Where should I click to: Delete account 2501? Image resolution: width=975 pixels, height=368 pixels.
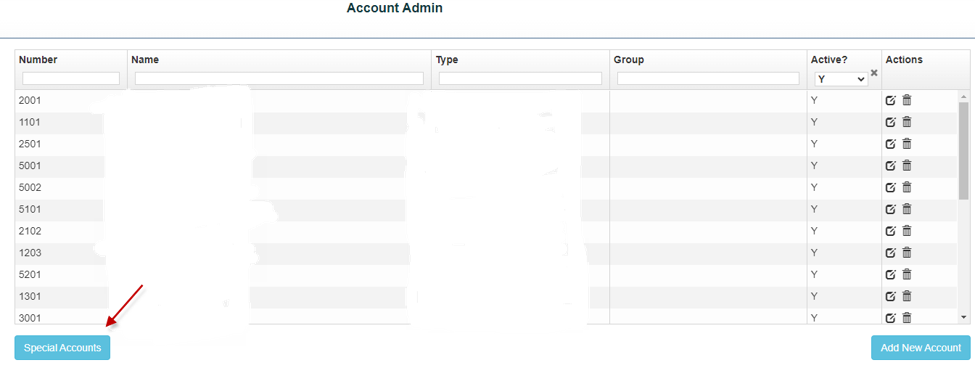coord(907,144)
